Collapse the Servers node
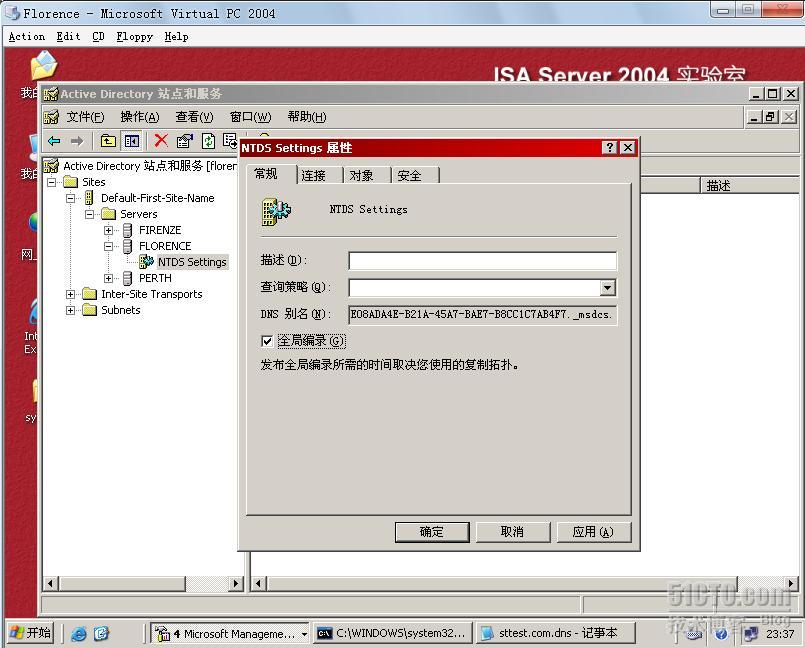 (x=90, y=214)
